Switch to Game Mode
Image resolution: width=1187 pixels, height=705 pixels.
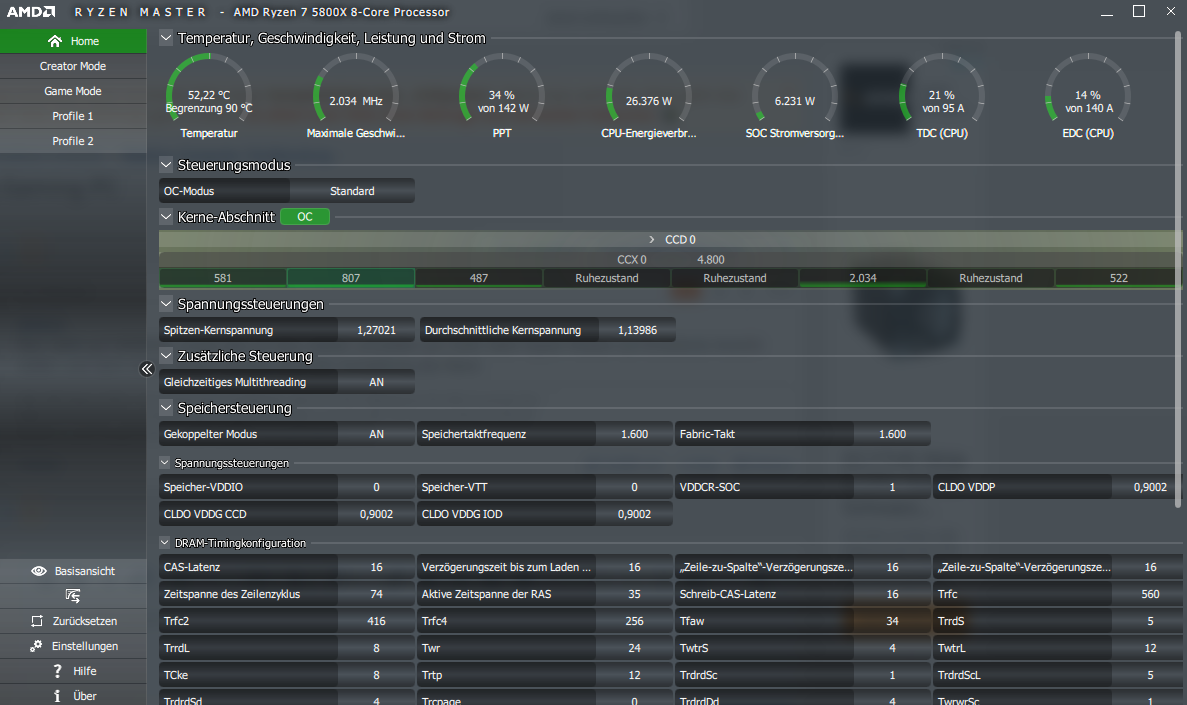73,91
